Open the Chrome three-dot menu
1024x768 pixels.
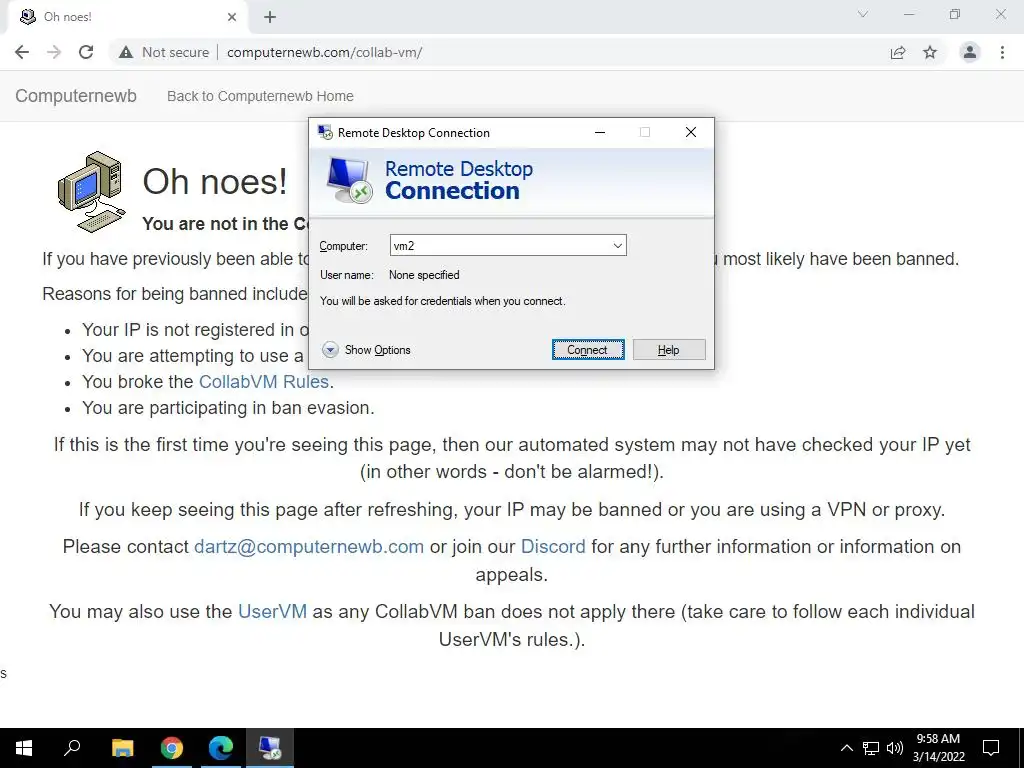pos(1002,52)
